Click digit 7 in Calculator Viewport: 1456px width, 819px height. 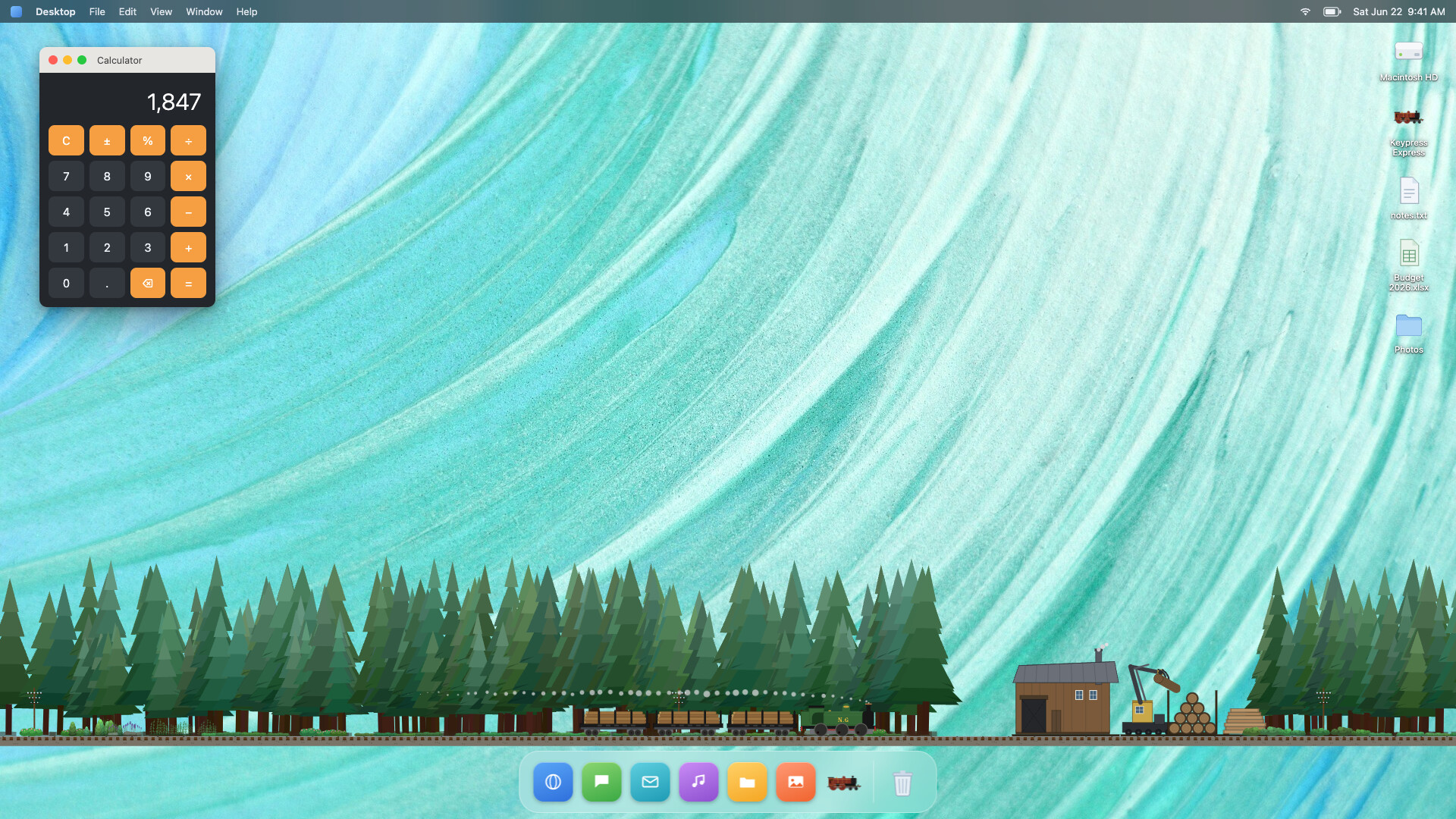[66, 176]
